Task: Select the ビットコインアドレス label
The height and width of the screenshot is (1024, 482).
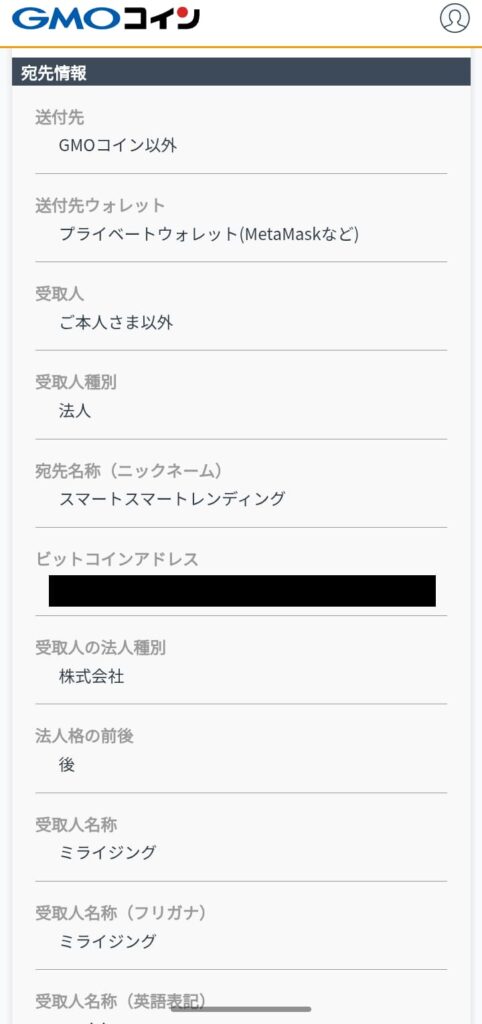Action: tap(117, 560)
